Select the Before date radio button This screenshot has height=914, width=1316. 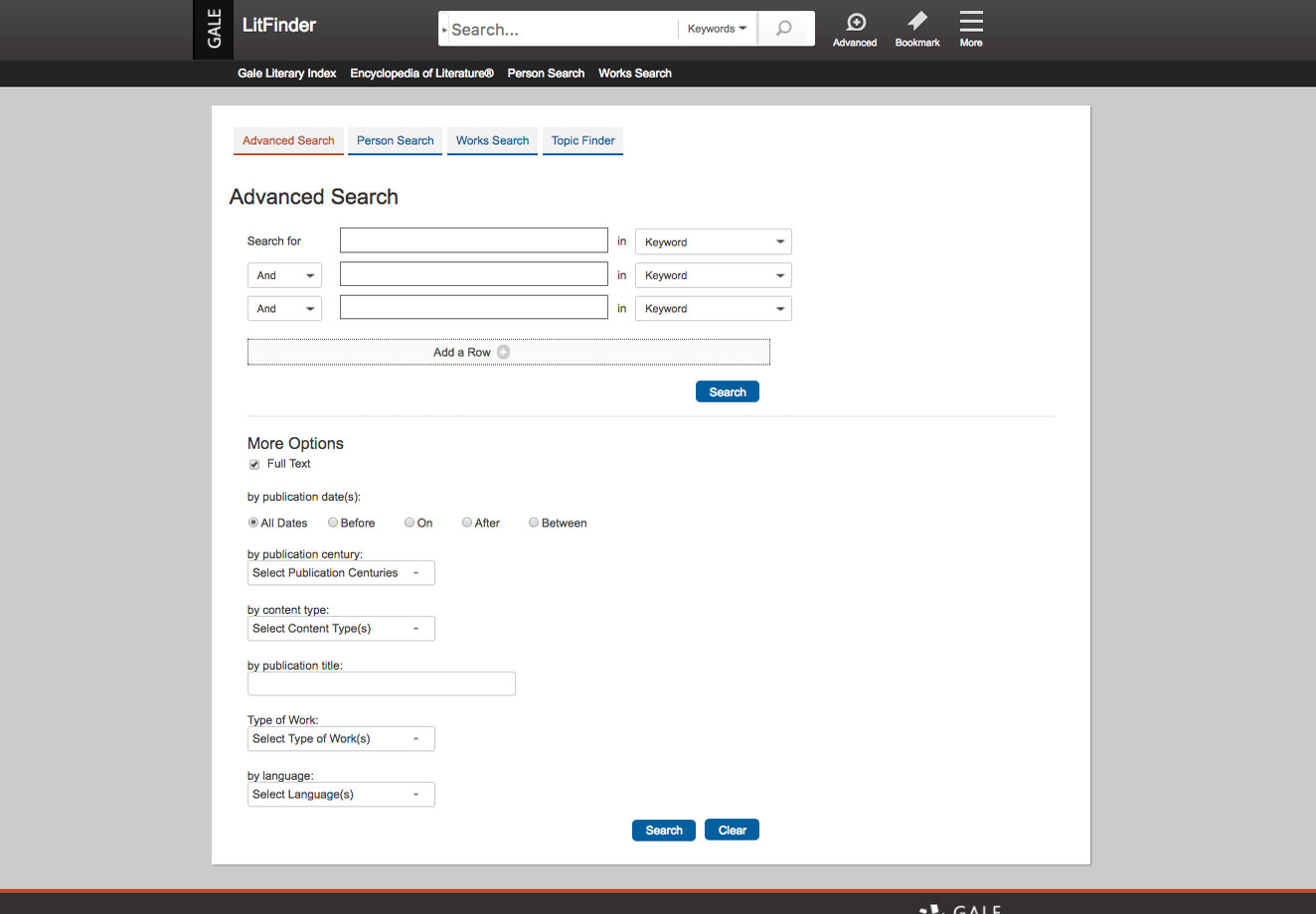[333, 523]
